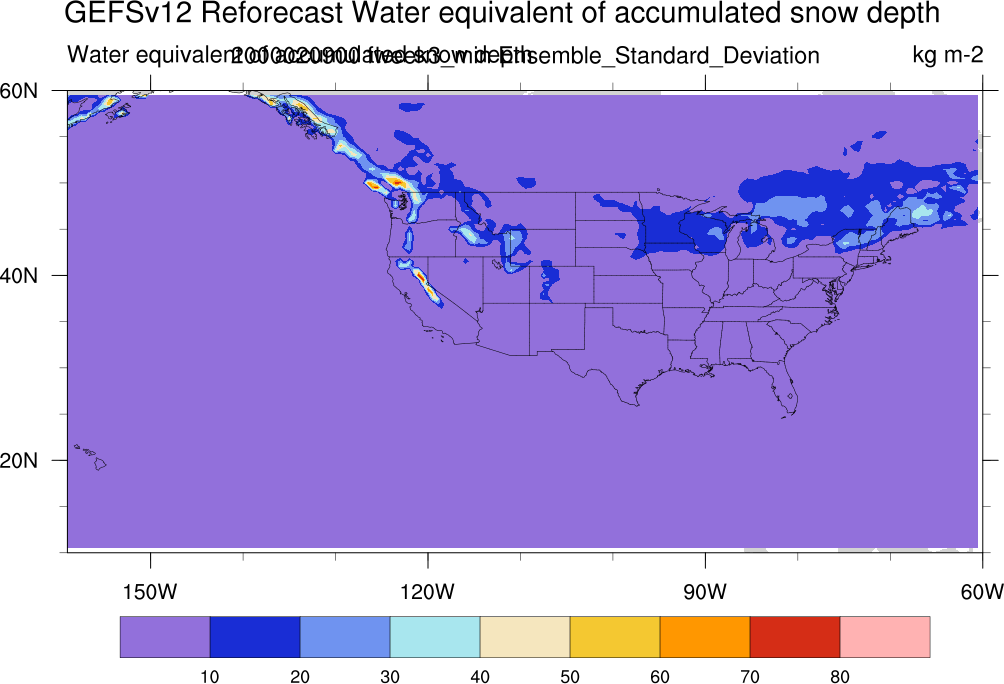Click the Hawaii islands outline on map
This screenshot has height=684, width=1004.
point(91,457)
